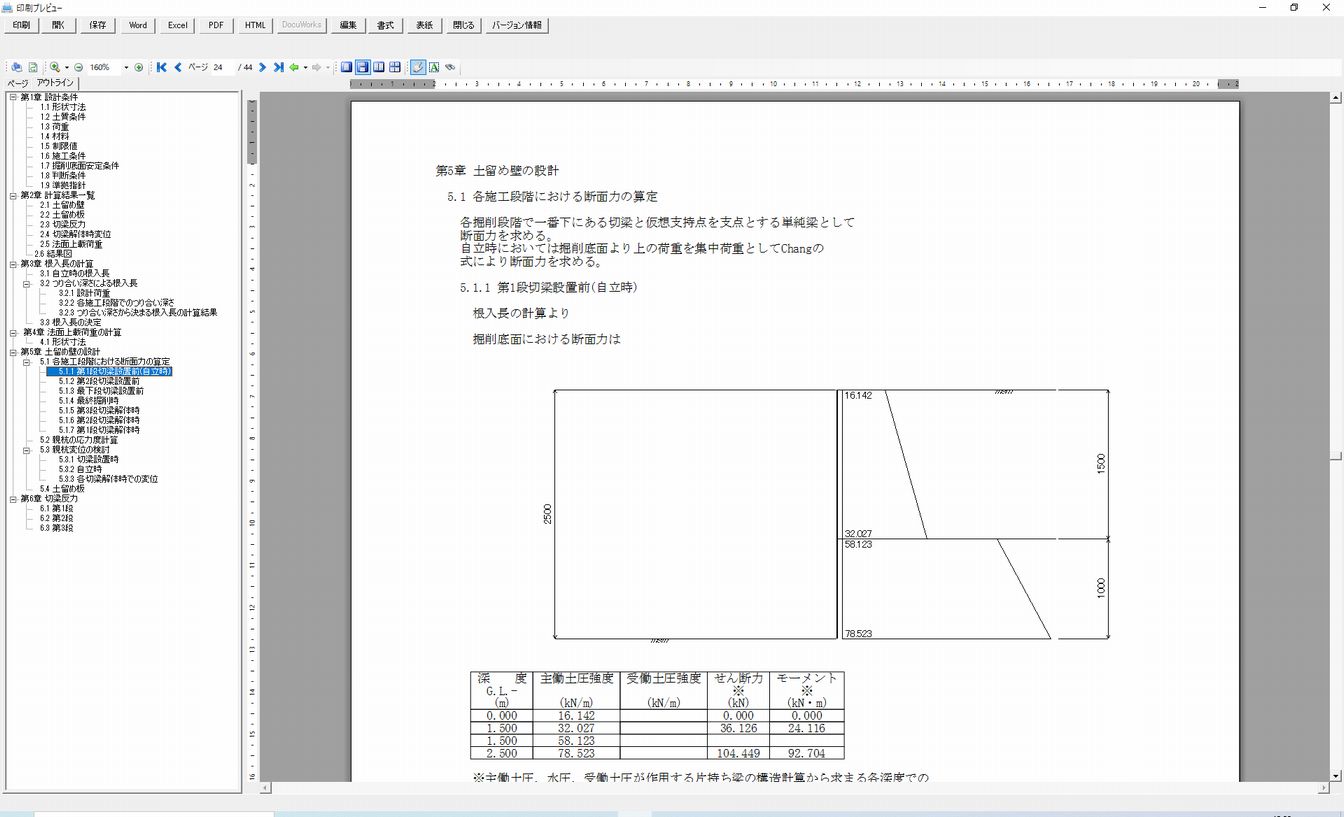Select 6.2 第2段 outline item
The height and width of the screenshot is (817, 1344).
click(56, 518)
